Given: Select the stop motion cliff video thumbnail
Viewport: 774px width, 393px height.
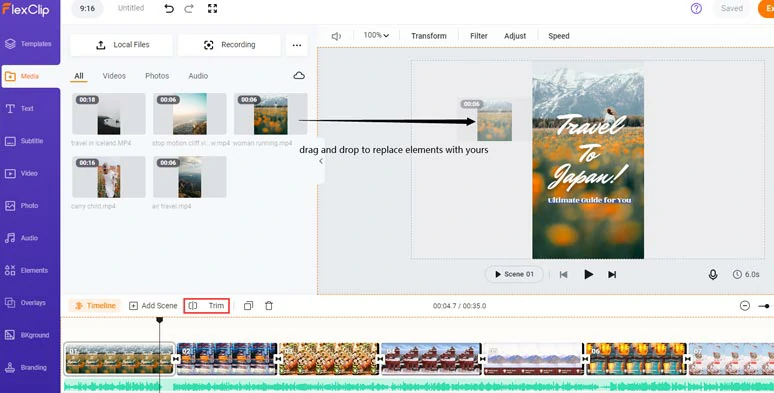Looking at the screenshot, I should coord(190,114).
